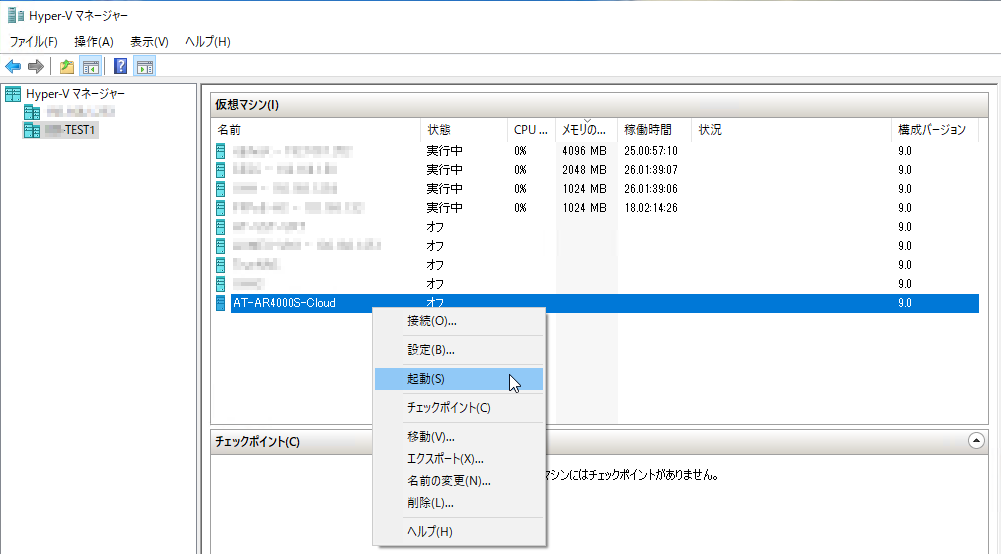
Task: Sort by the メモリ column header
Action: [x=584, y=130]
